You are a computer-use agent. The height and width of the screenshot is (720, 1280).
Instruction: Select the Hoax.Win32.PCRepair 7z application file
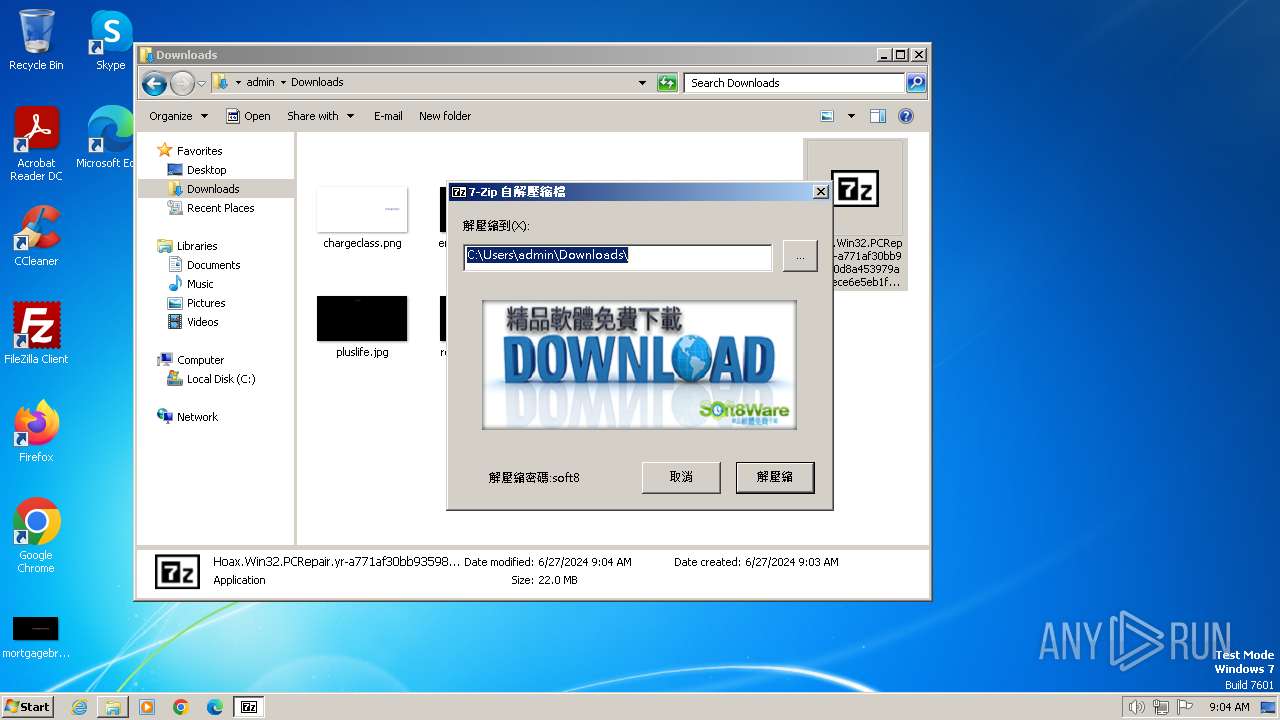(x=855, y=214)
